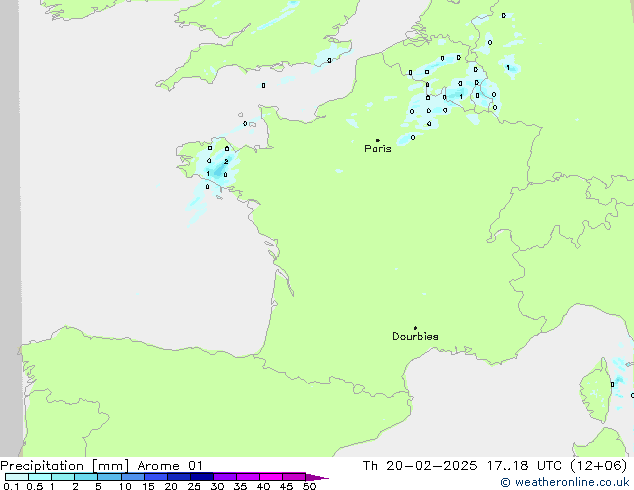
Task: Click the 'Arome 01' model name
Action: 170,466
